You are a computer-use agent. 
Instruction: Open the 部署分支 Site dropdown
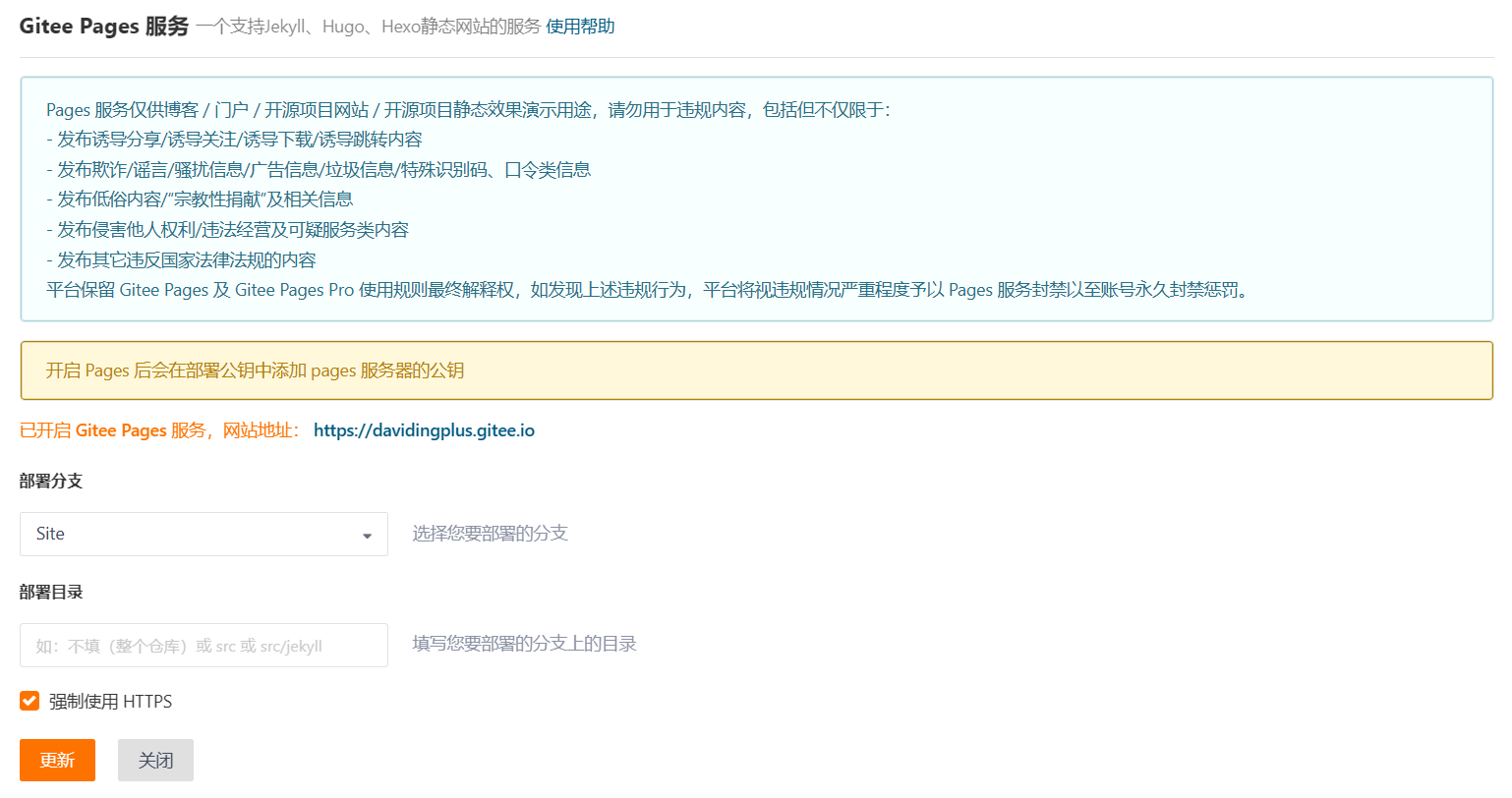tap(204, 534)
